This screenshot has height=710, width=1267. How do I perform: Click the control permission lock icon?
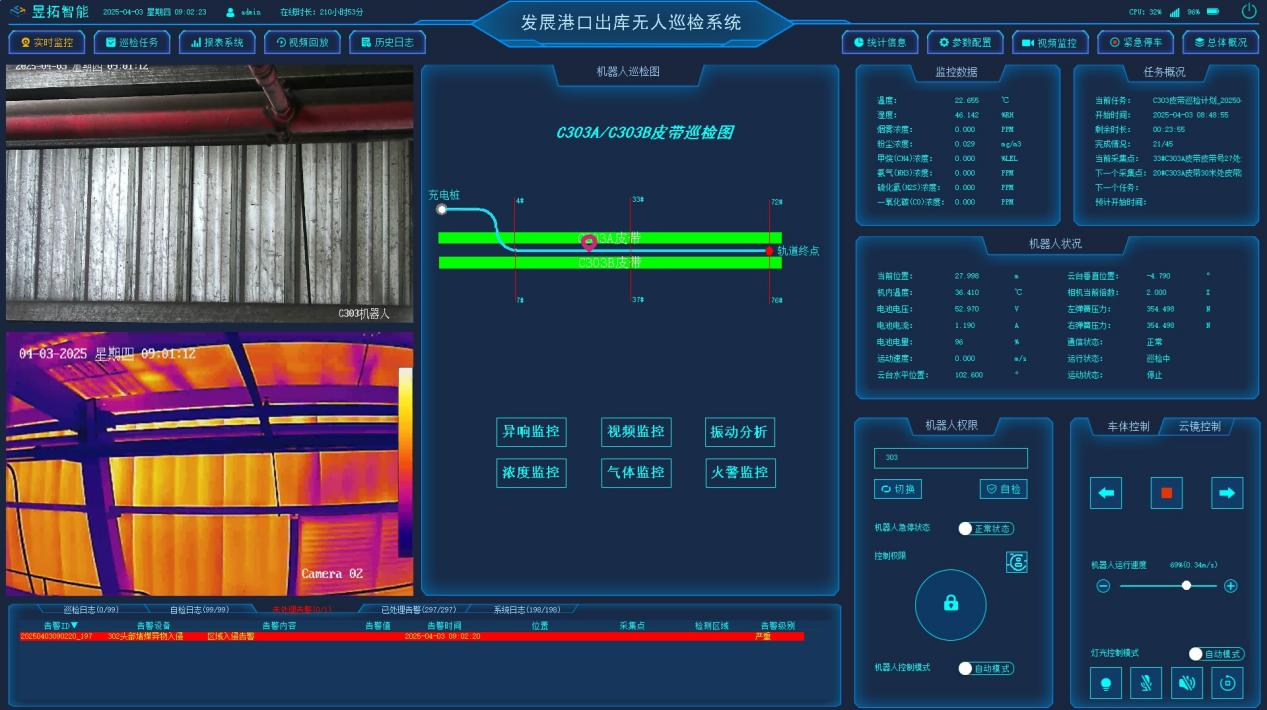(x=950, y=605)
